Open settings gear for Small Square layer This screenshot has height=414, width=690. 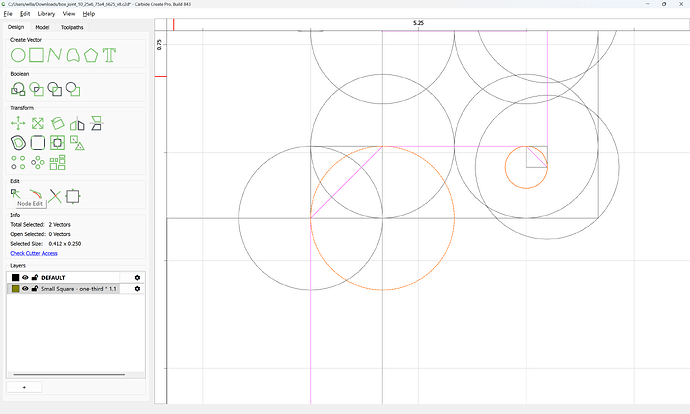click(137, 289)
